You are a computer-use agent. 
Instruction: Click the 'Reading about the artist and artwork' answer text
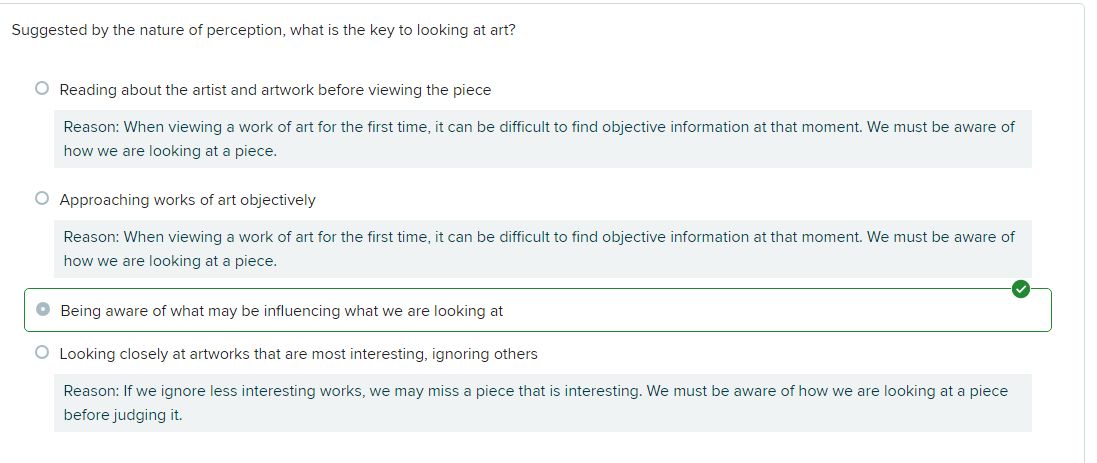tap(275, 90)
